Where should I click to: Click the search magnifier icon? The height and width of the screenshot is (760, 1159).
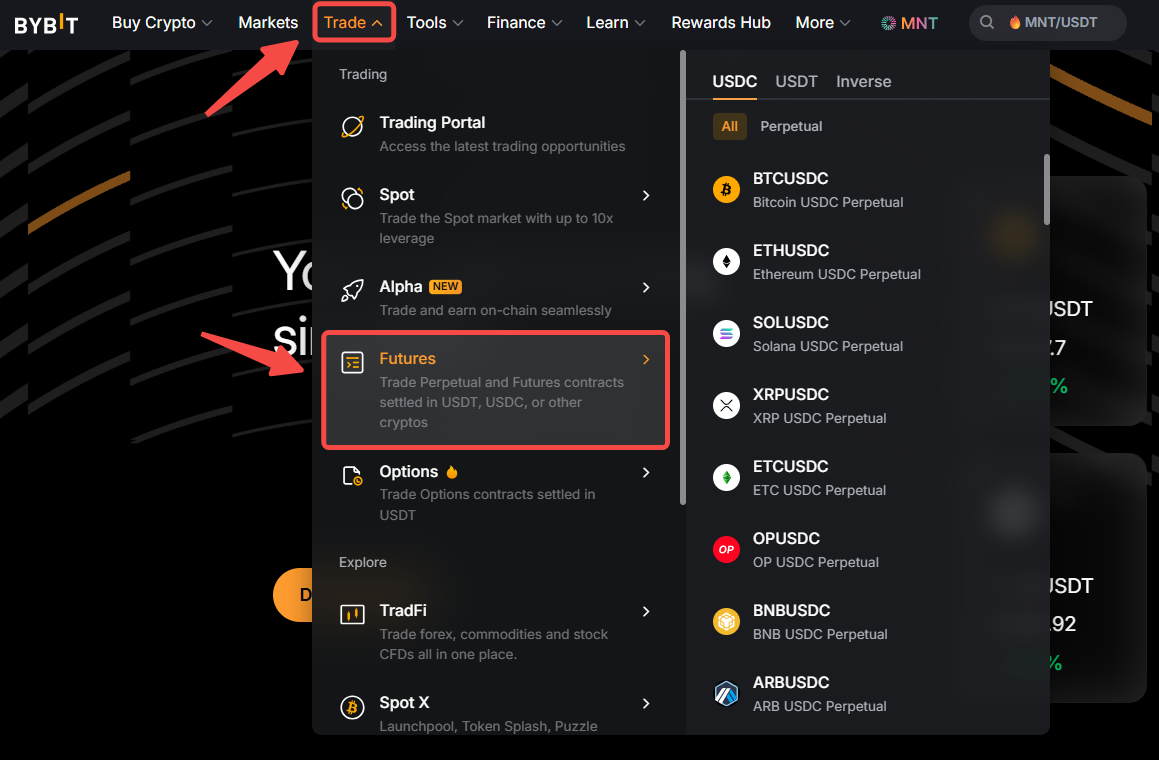point(987,23)
